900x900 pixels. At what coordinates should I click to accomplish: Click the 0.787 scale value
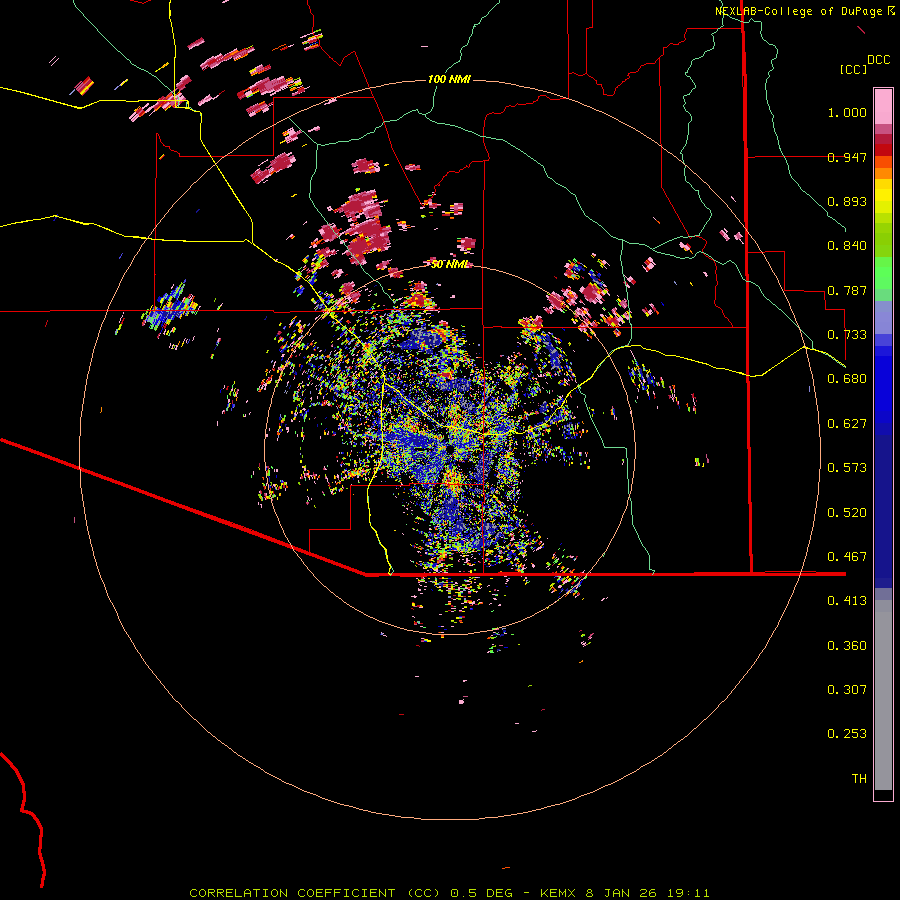(x=847, y=290)
